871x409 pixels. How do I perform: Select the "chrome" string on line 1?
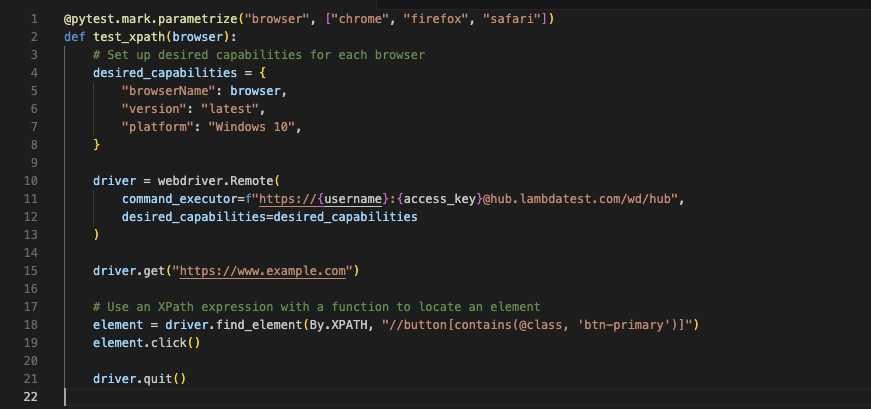tap(362, 19)
